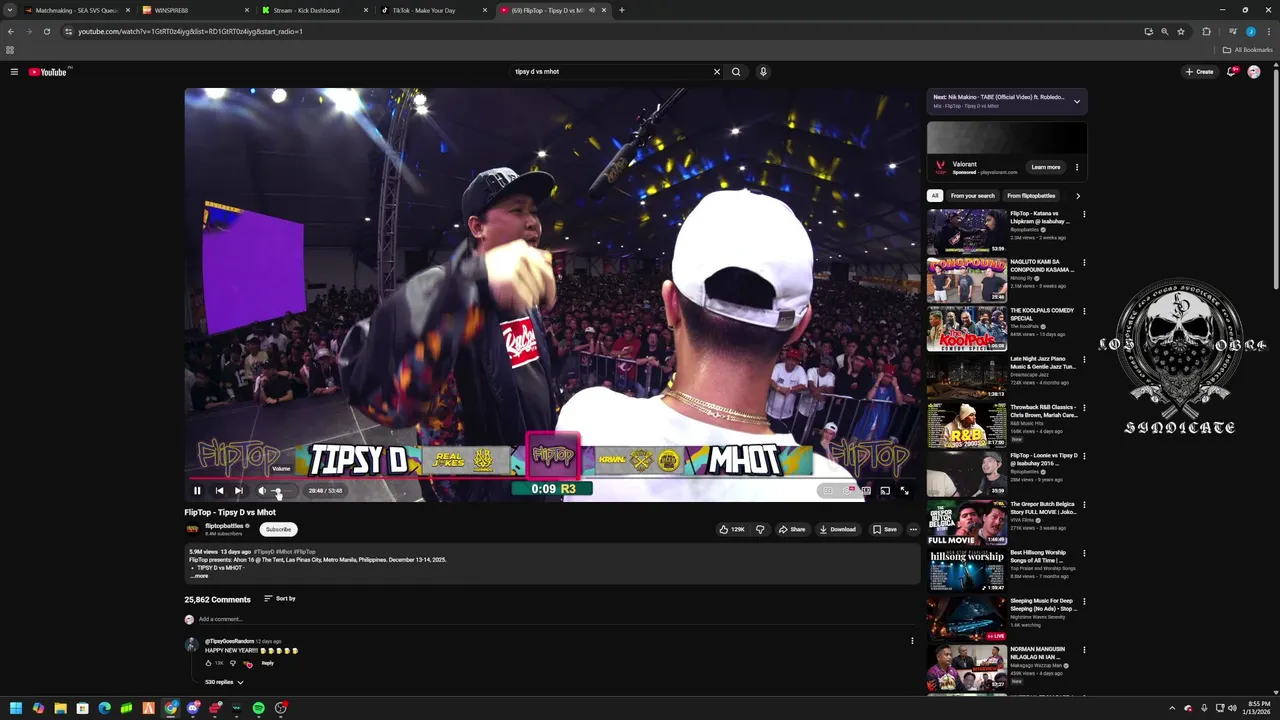This screenshot has height=720, width=1280.
Task: Open the YouTube hamburger guide menu
Action: (x=14, y=72)
